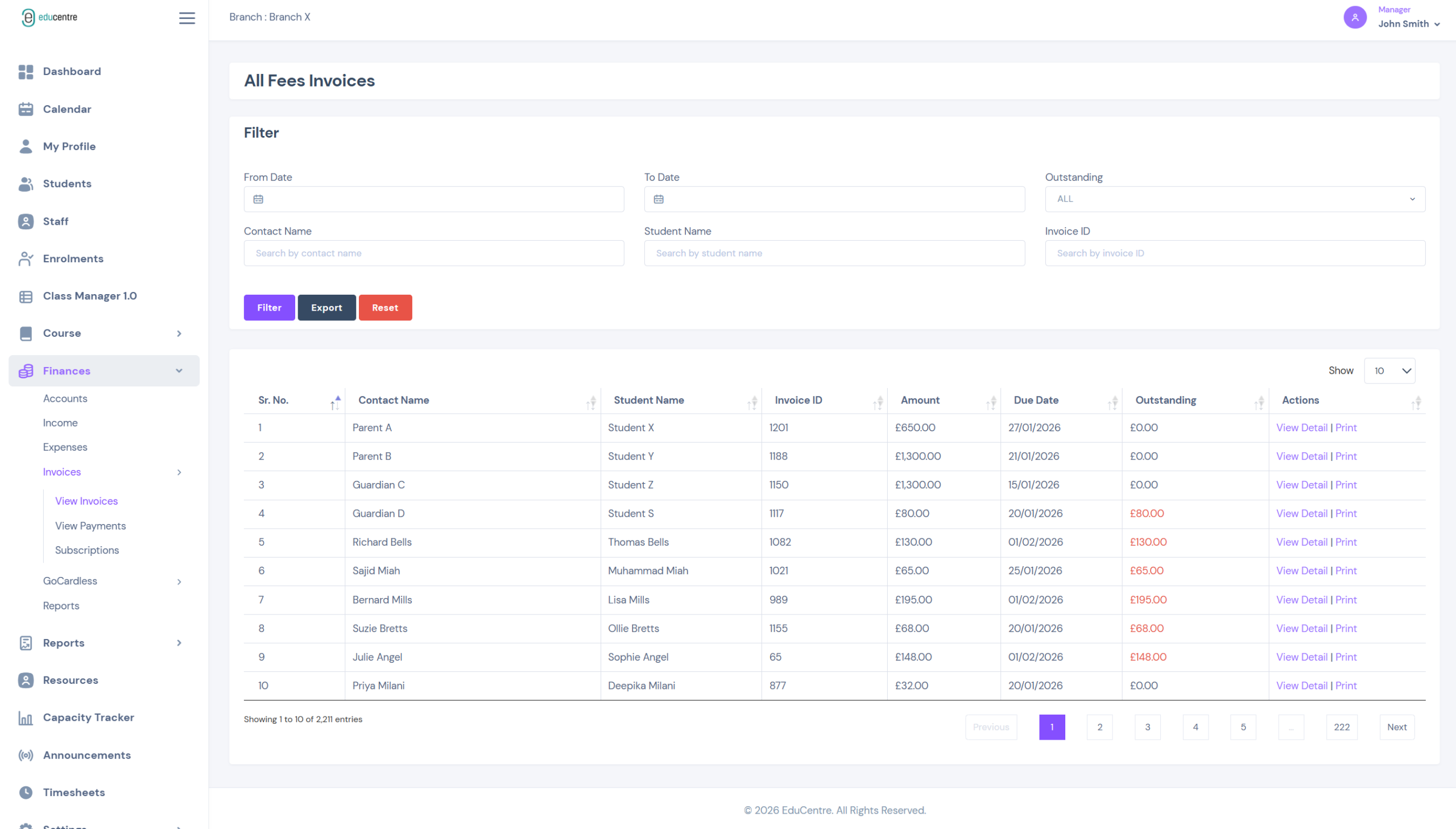Viewport: 1456px width, 829px height.
Task: Click the Capacity Tracker chart icon
Action: click(26, 718)
